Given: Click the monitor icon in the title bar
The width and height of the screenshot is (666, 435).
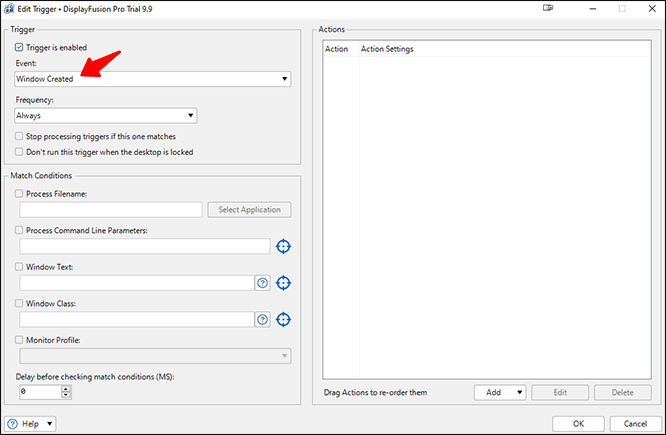Looking at the screenshot, I should [x=548, y=8].
